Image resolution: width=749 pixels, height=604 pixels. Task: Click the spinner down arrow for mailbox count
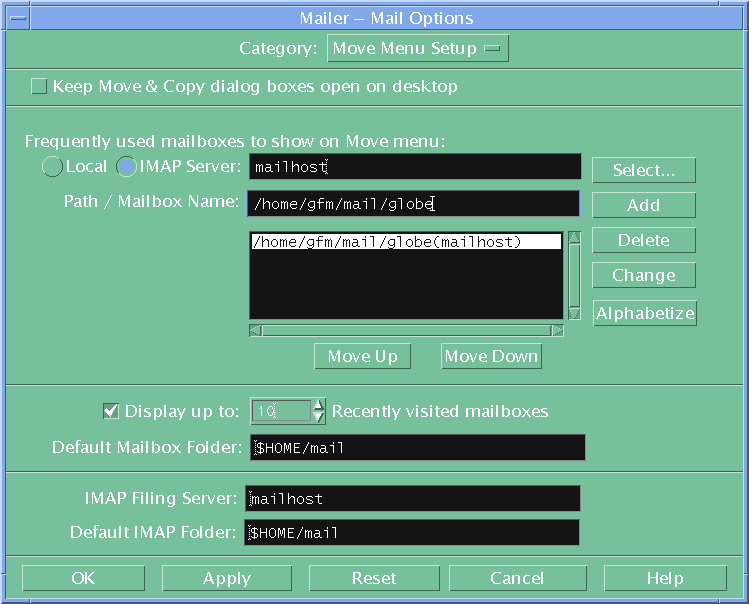318,417
